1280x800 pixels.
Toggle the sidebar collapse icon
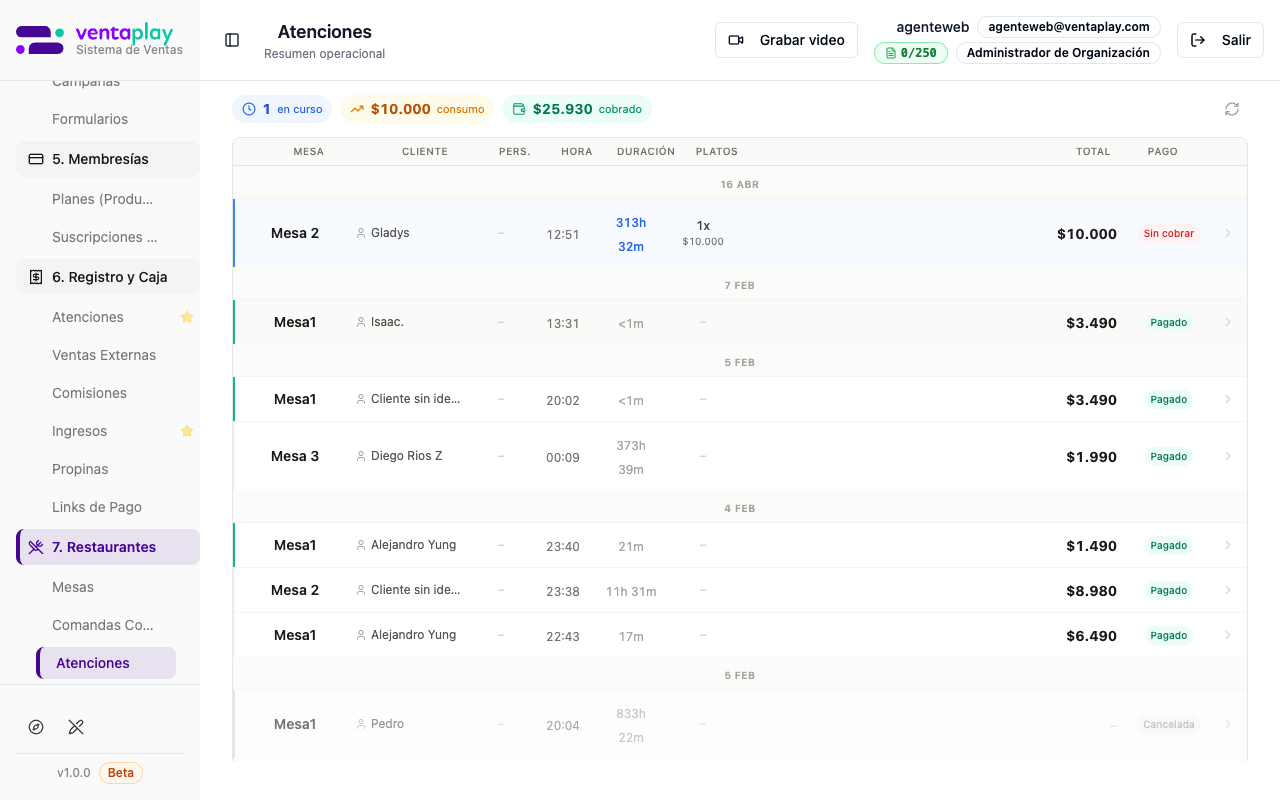(232, 40)
